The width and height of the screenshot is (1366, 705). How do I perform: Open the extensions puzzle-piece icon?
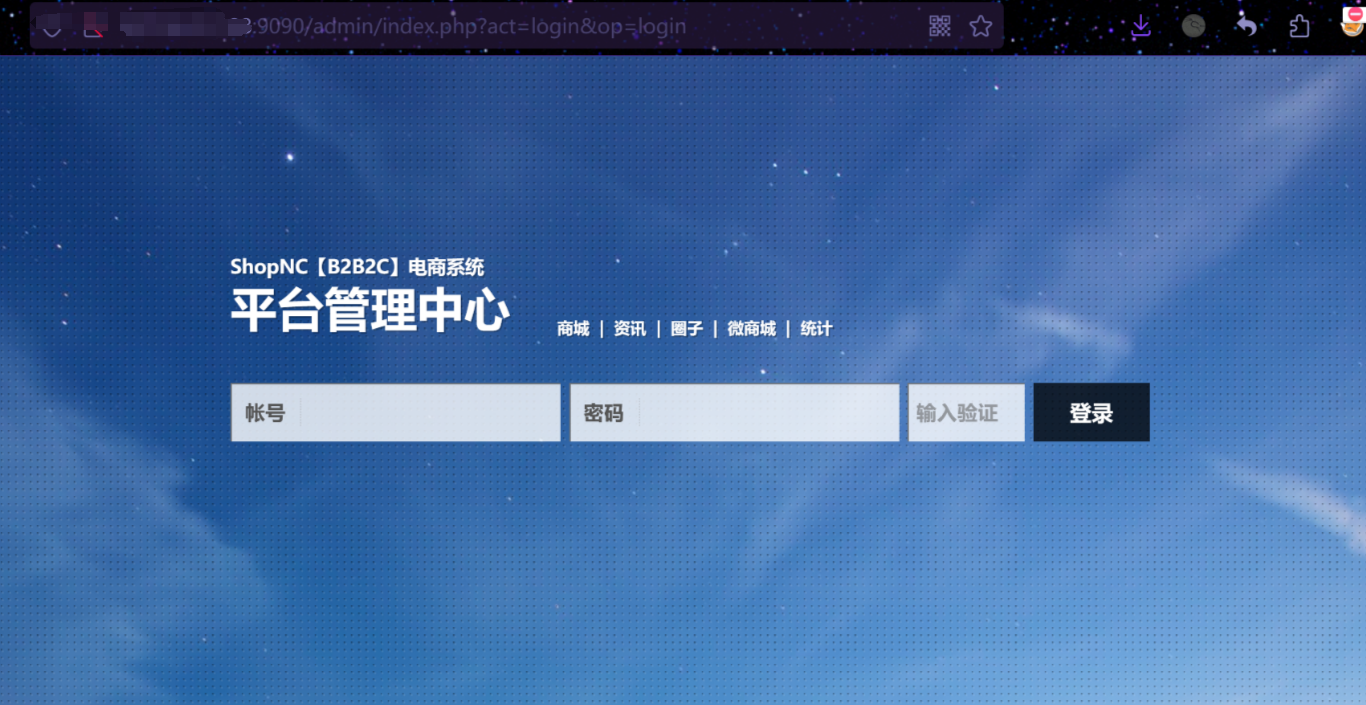[x=1299, y=26]
